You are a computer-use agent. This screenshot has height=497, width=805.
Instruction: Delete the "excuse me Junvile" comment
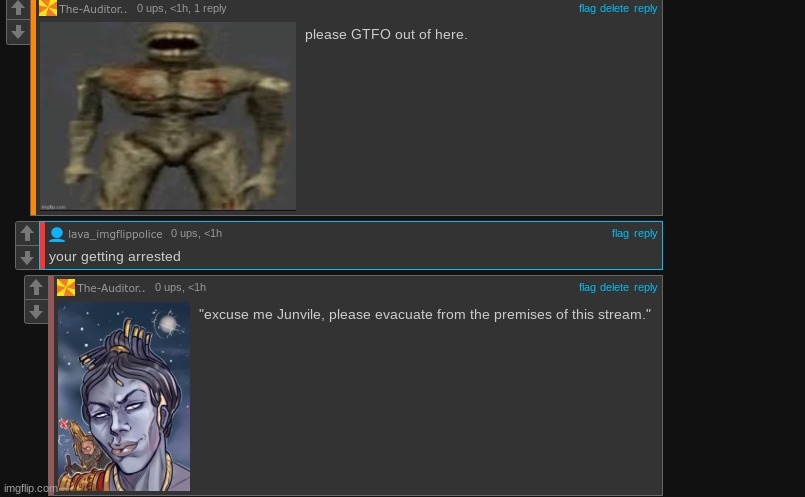point(614,287)
